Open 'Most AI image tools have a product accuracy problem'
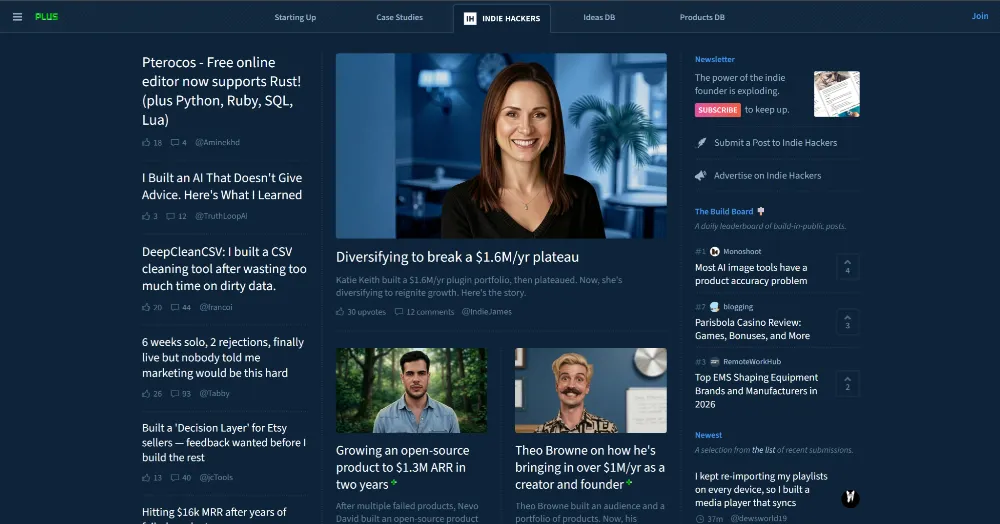This screenshot has height=524, width=1000. coord(751,274)
